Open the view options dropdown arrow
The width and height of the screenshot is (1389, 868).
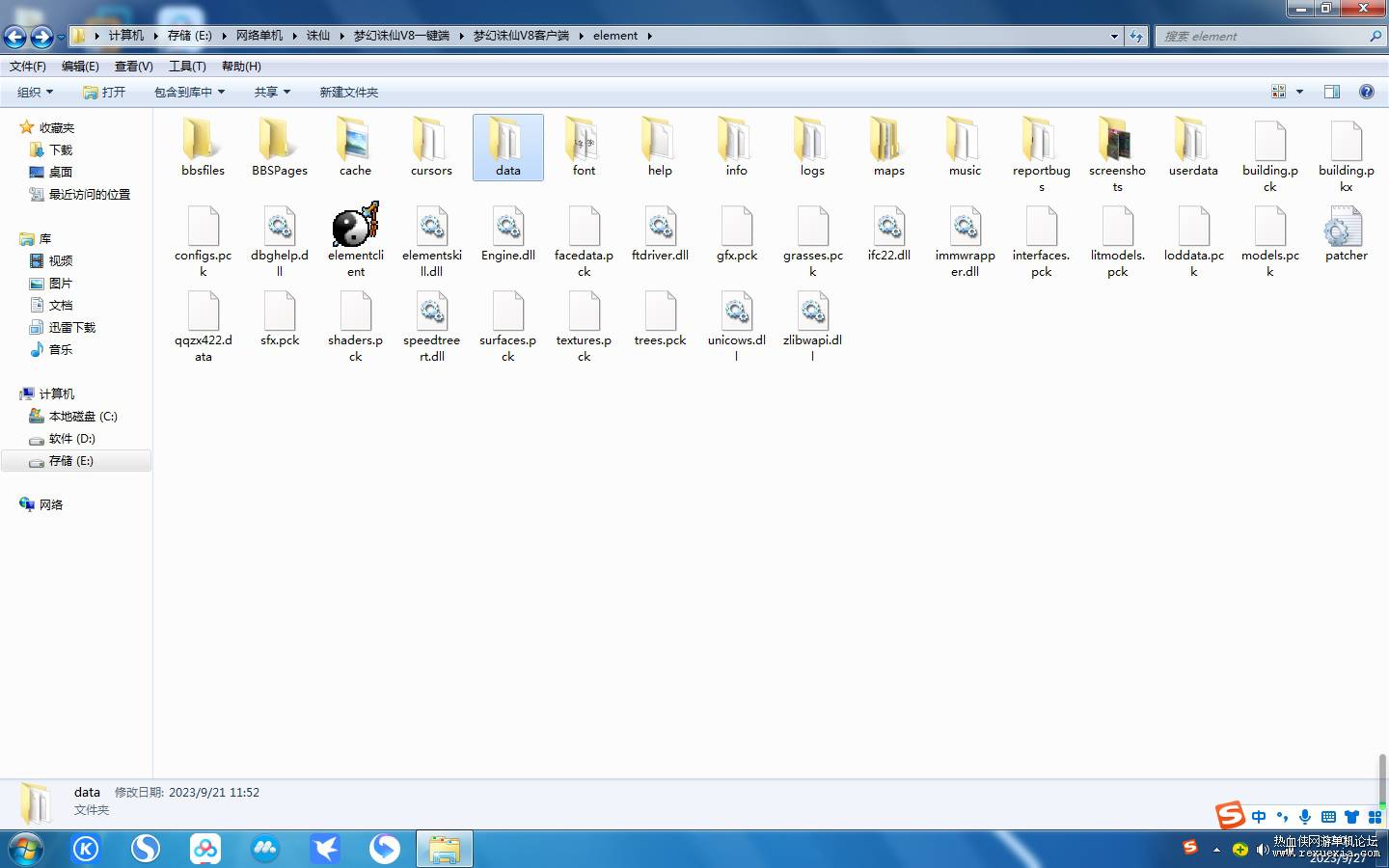[1299, 92]
